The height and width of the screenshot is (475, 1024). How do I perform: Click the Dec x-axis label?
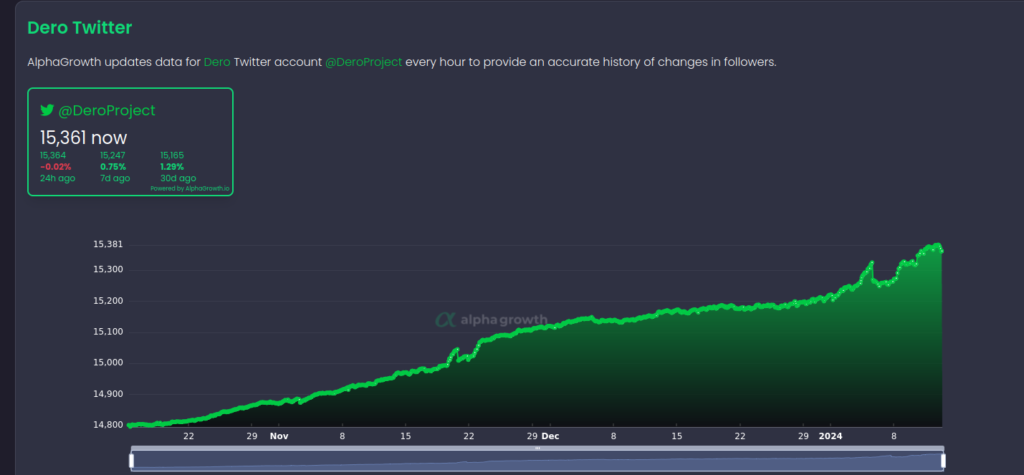(x=551, y=436)
